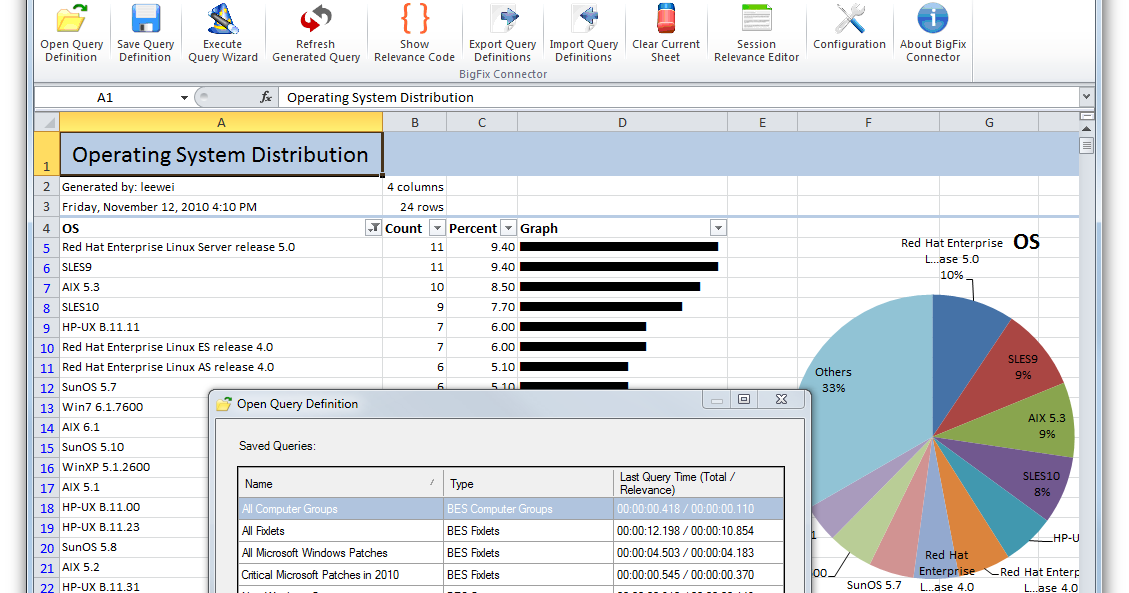
Task: Select All Fixlets saved query row
Action: pyautogui.click(x=511, y=531)
